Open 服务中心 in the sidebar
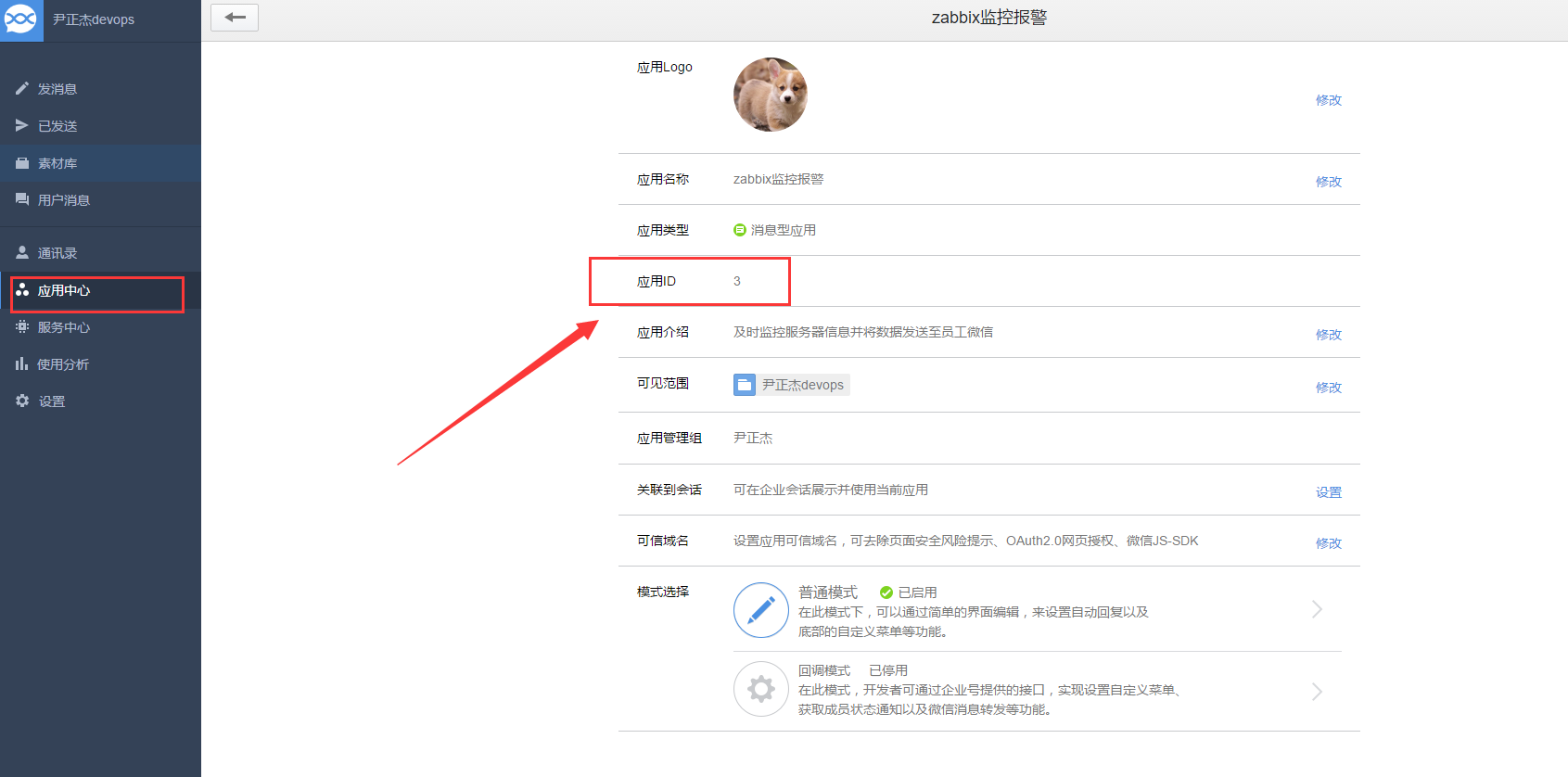Viewport: 1568px width, 777px height. [x=100, y=327]
